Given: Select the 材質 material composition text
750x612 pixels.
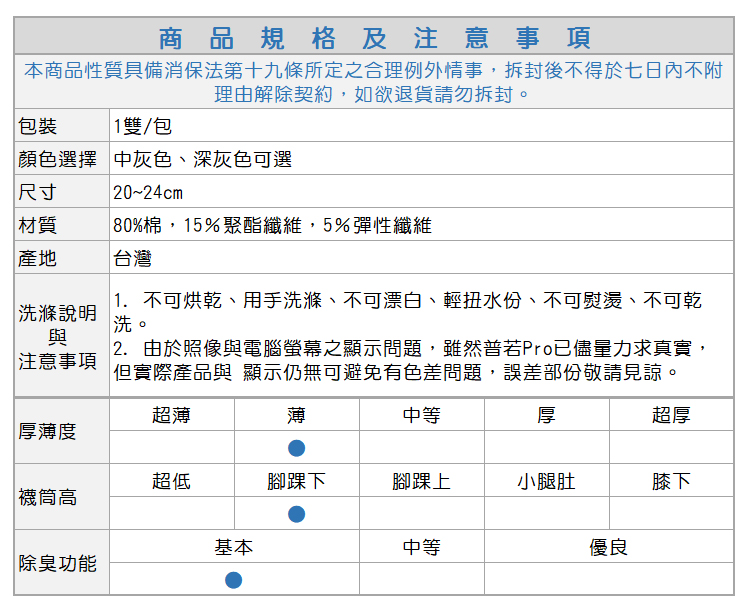Looking at the screenshot, I should [x=272, y=225].
